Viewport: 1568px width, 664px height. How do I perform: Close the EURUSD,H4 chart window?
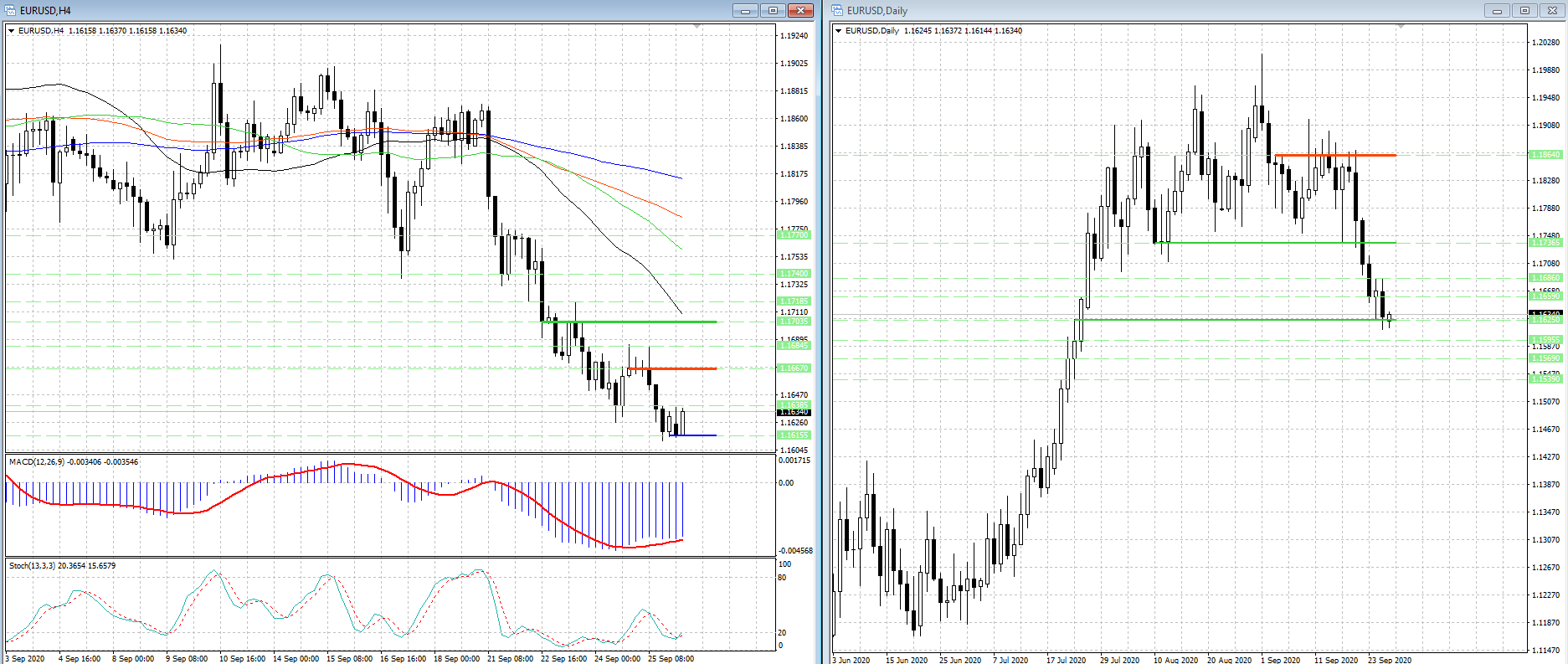tap(801, 10)
